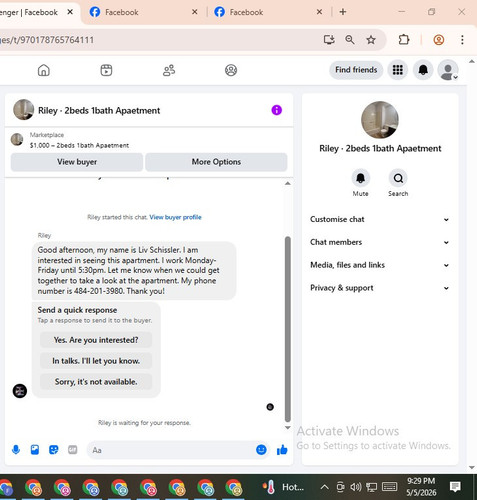Close the third Facebook tab

point(319,12)
